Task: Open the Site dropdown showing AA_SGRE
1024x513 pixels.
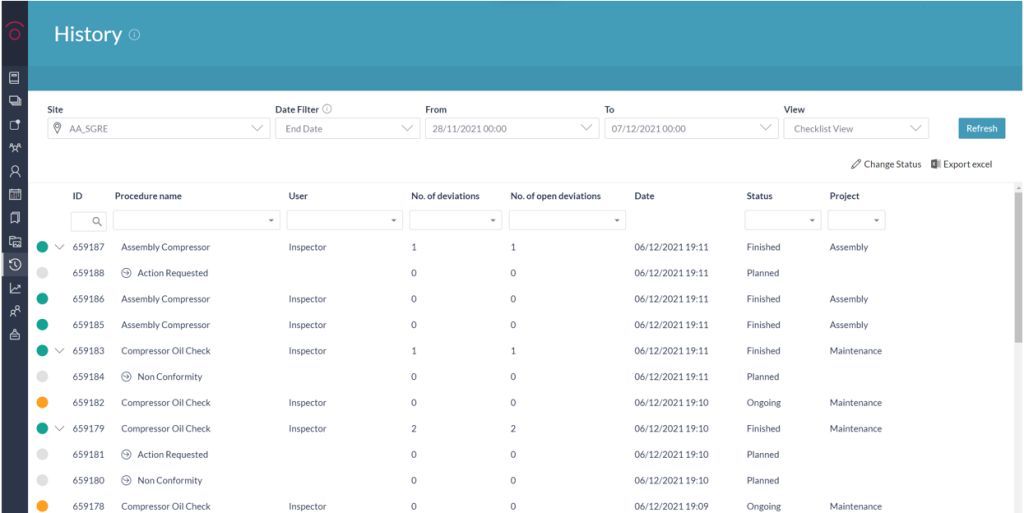Action: (159, 129)
